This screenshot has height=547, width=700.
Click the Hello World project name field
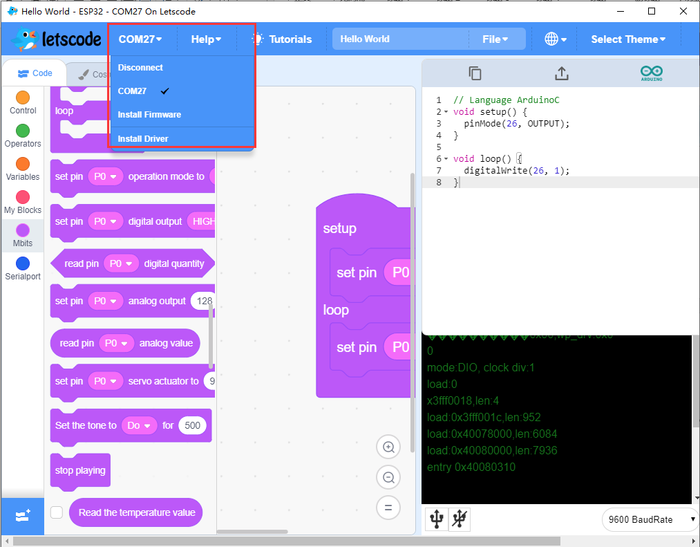[400, 40]
